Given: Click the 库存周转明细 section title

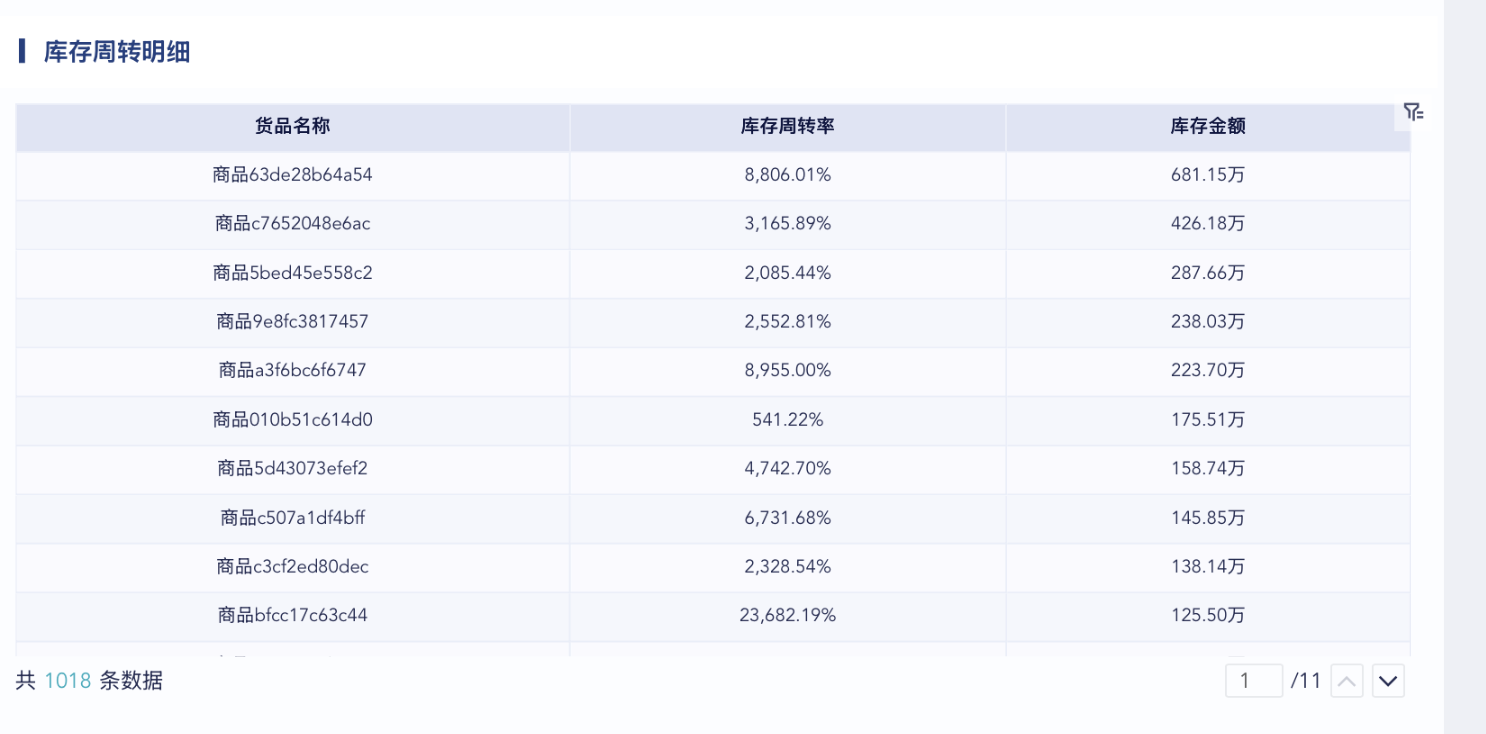Looking at the screenshot, I should click(x=117, y=52).
